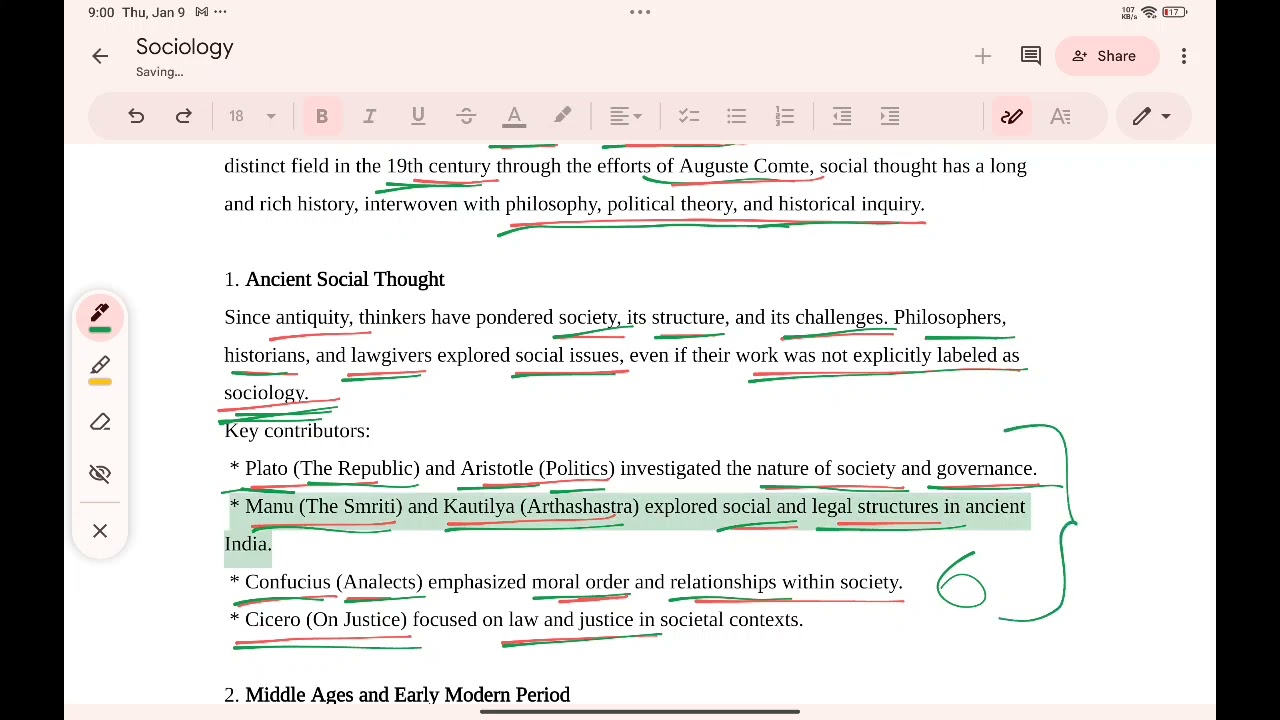Select the green pen tool
Image resolution: width=1280 pixels, height=720 pixels.
[x=100, y=317]
